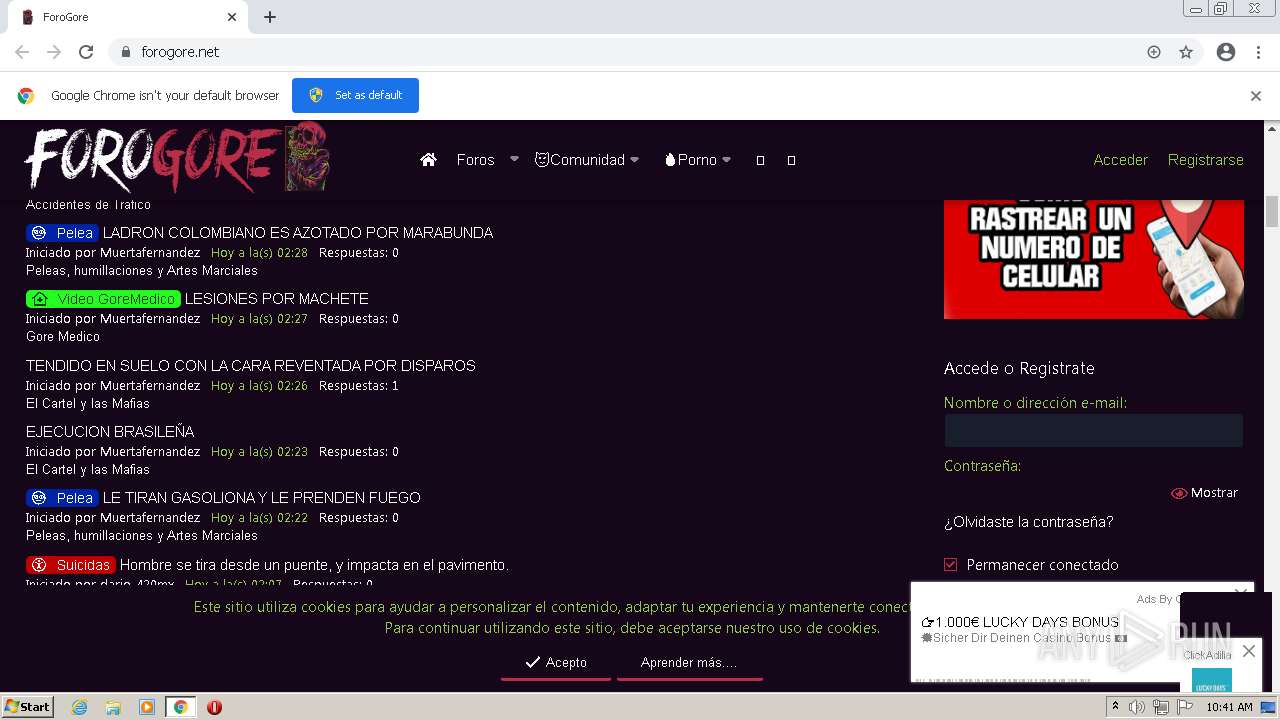The image size is (1280, 720).
Task: Click the Acceder link
Action: click(1120, 160)
